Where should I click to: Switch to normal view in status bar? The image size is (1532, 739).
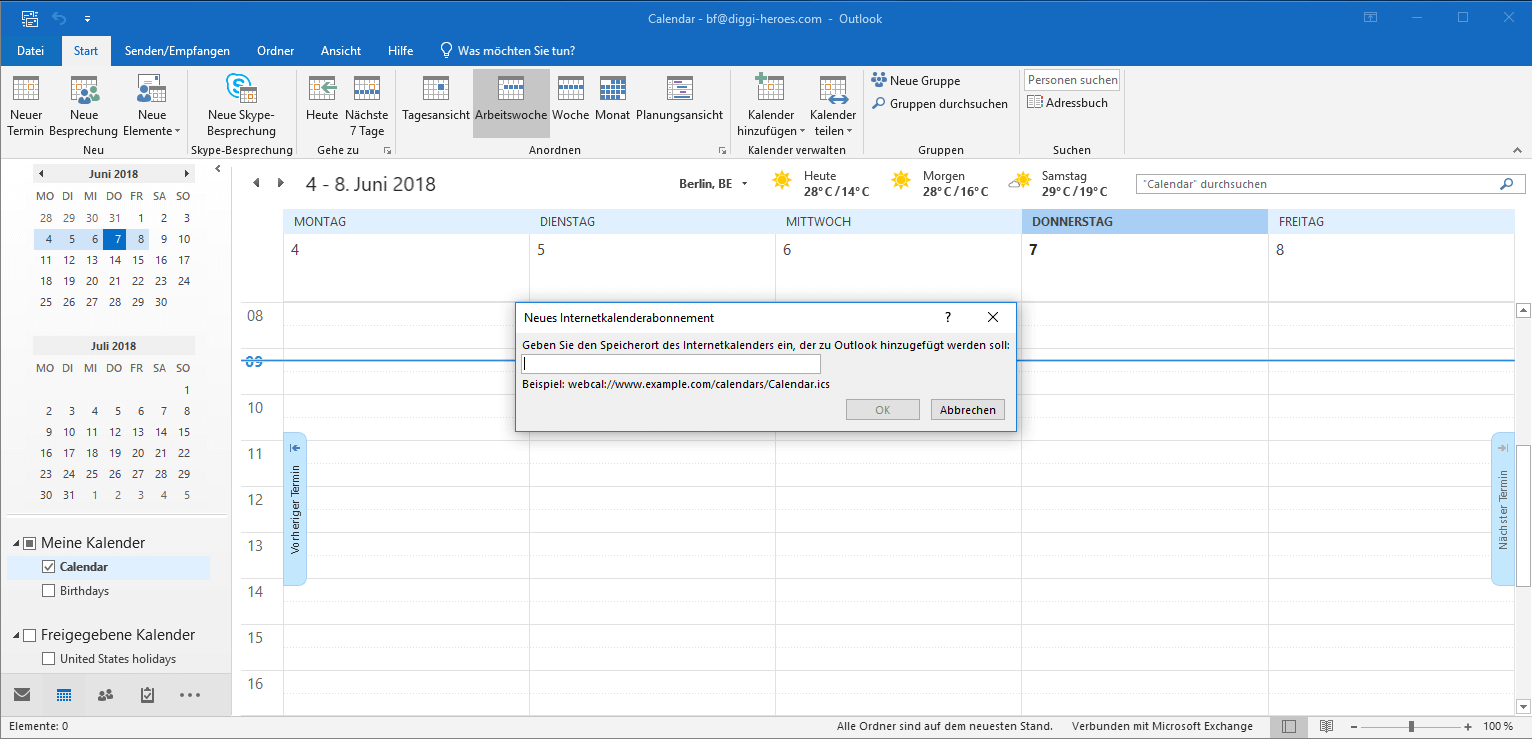1289,727
